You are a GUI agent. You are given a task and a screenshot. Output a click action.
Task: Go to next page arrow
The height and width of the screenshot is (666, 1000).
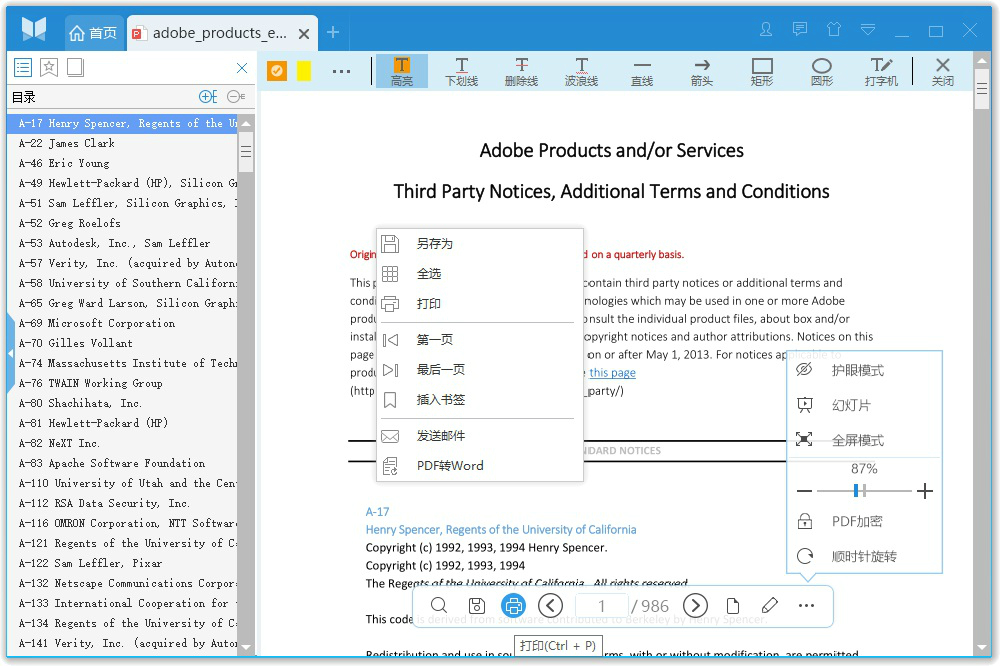click(x=695, y=605)
